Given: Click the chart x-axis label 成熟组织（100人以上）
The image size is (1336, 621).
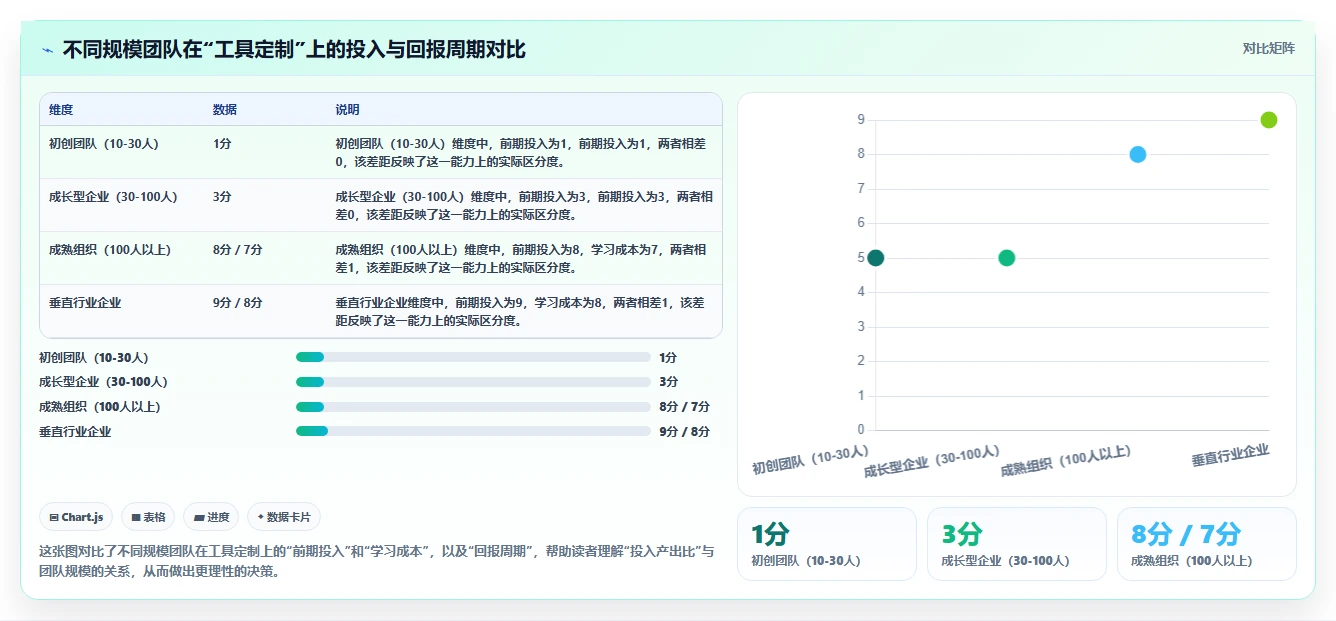Looking at the screenshot, I should pos(1066,461).
